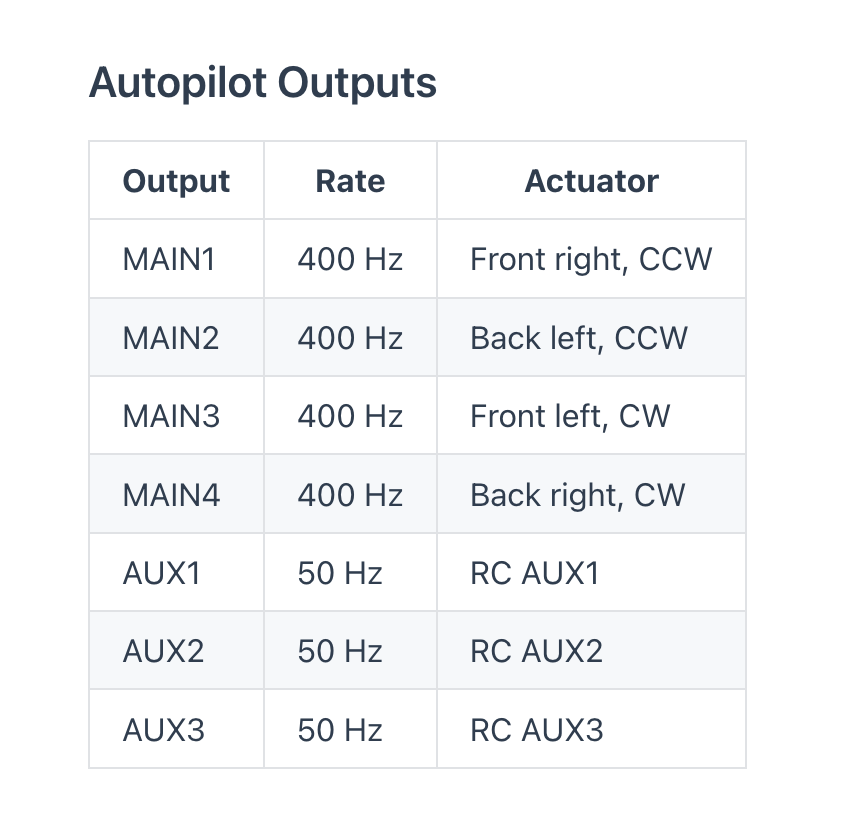
Task: Click the 400 Hz rate for MAIN1
Action: pos(350,259)
